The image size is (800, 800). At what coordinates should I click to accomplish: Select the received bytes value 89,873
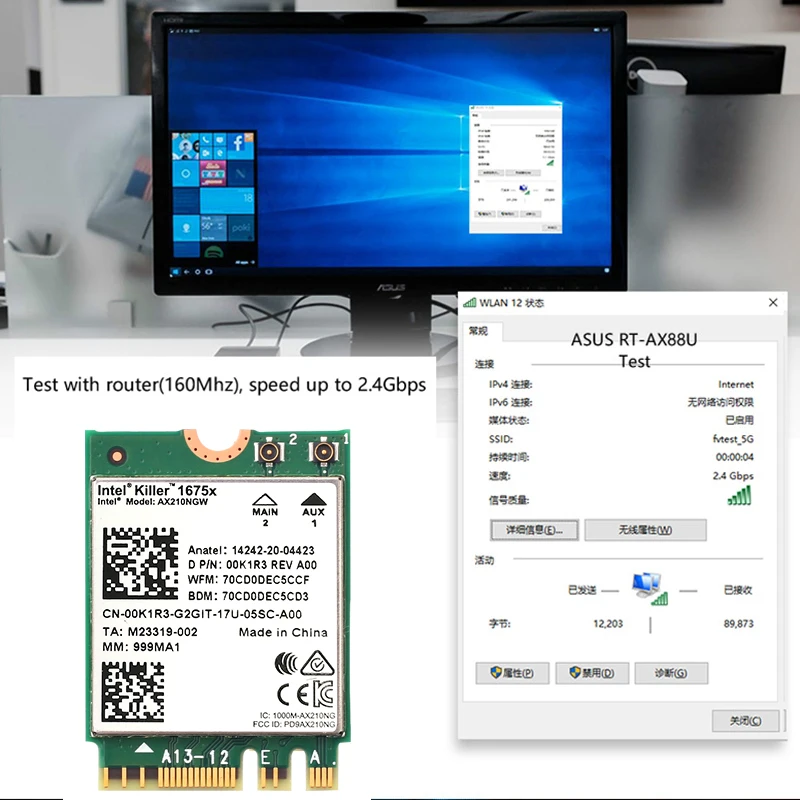click(x=738, y=623)
